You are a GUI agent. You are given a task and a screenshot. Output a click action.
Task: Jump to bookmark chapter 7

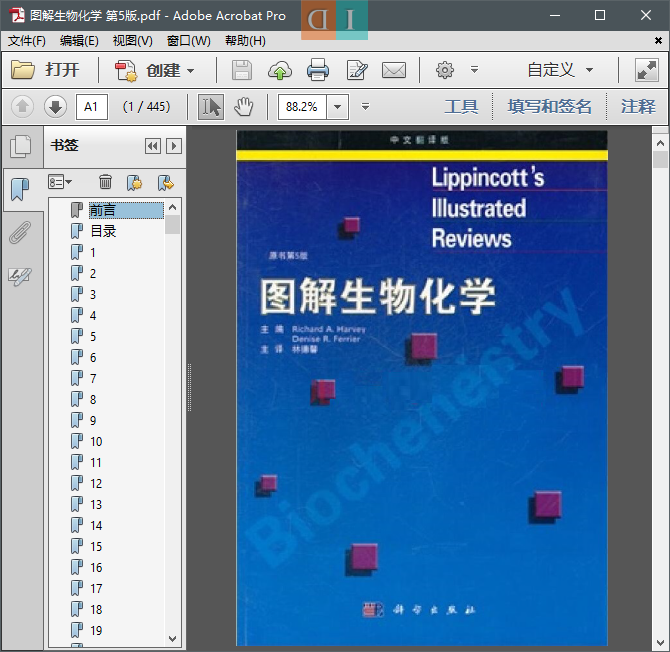point(93,379)
